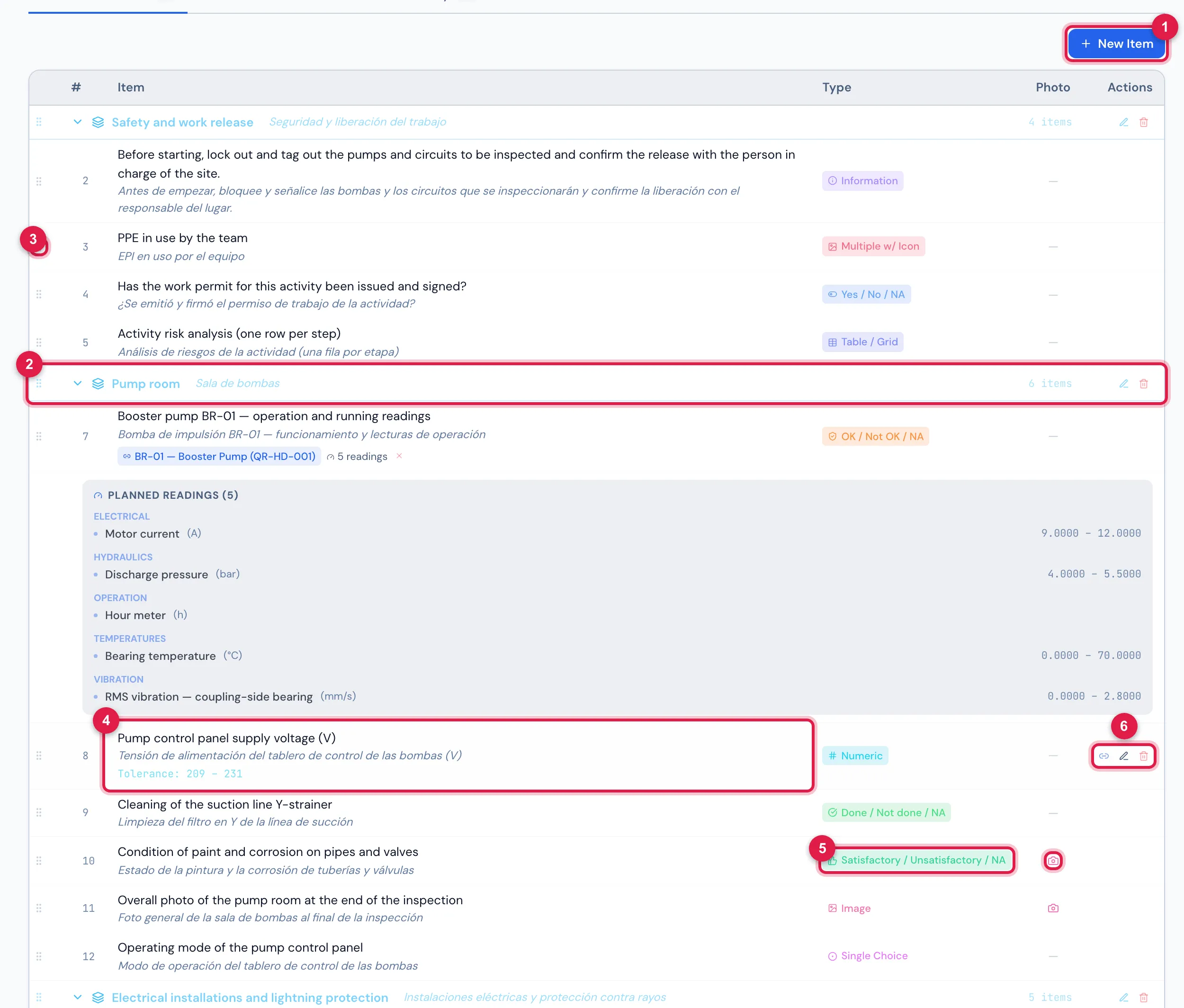The image size is (1184, 1008).
Task: Remove the 5 readings link with x
Action: [x=399, y=456]
